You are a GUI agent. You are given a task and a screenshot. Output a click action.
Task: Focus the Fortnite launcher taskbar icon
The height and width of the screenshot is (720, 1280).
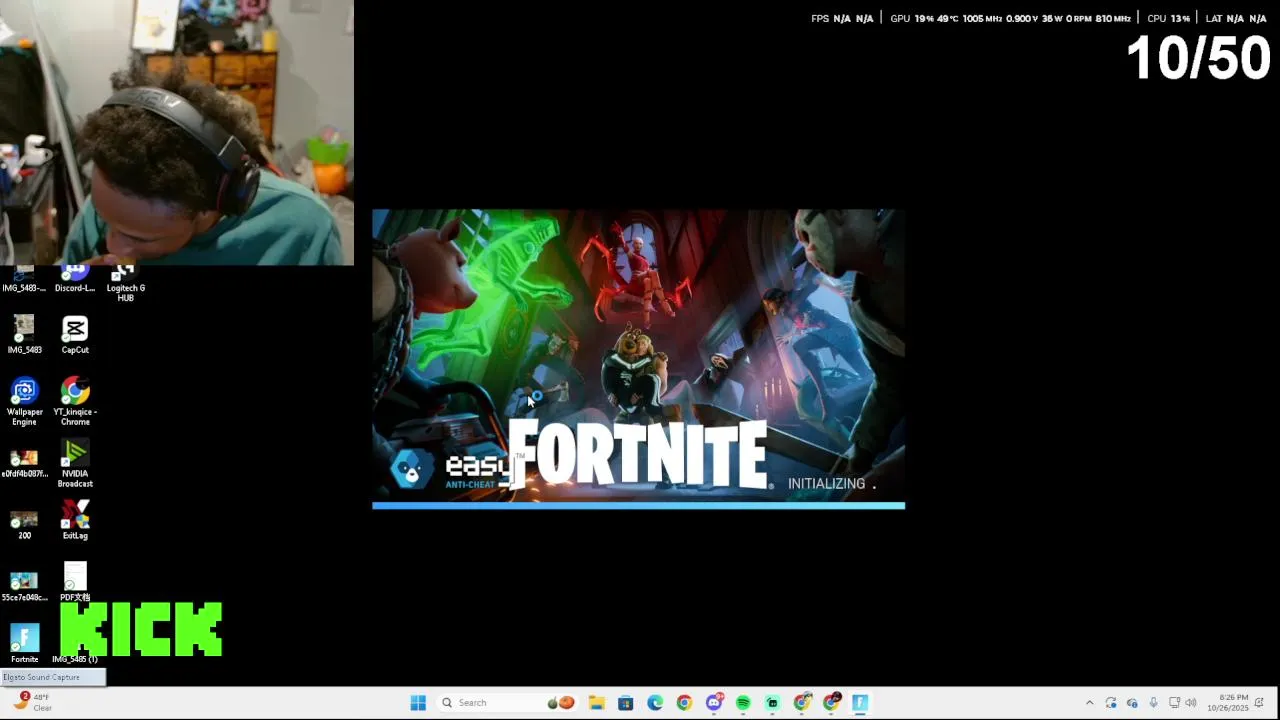coord(860,703)
